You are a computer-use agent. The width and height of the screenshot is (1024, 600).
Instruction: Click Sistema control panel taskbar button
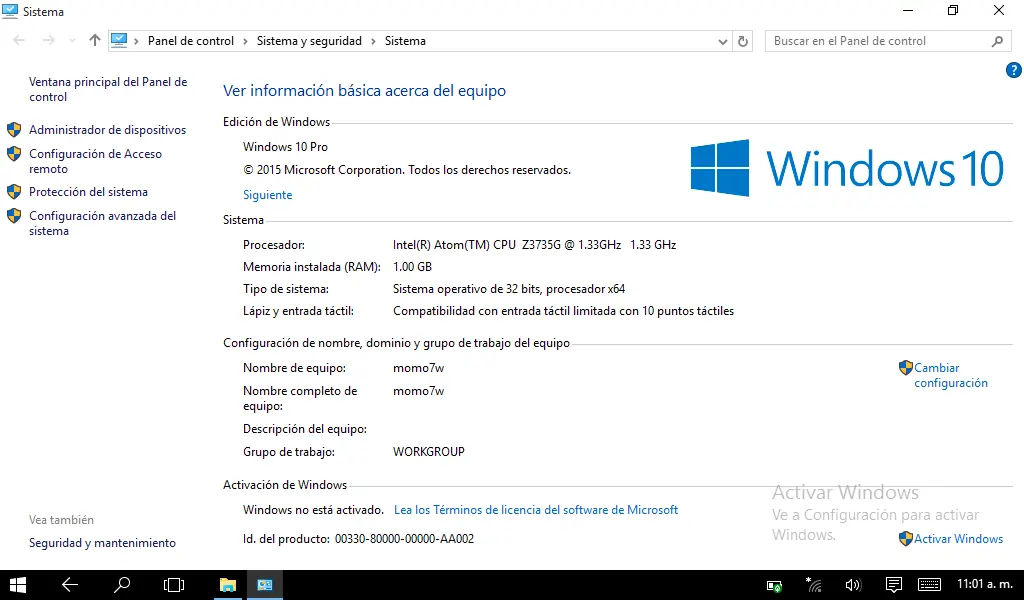(x=264, y=585)
